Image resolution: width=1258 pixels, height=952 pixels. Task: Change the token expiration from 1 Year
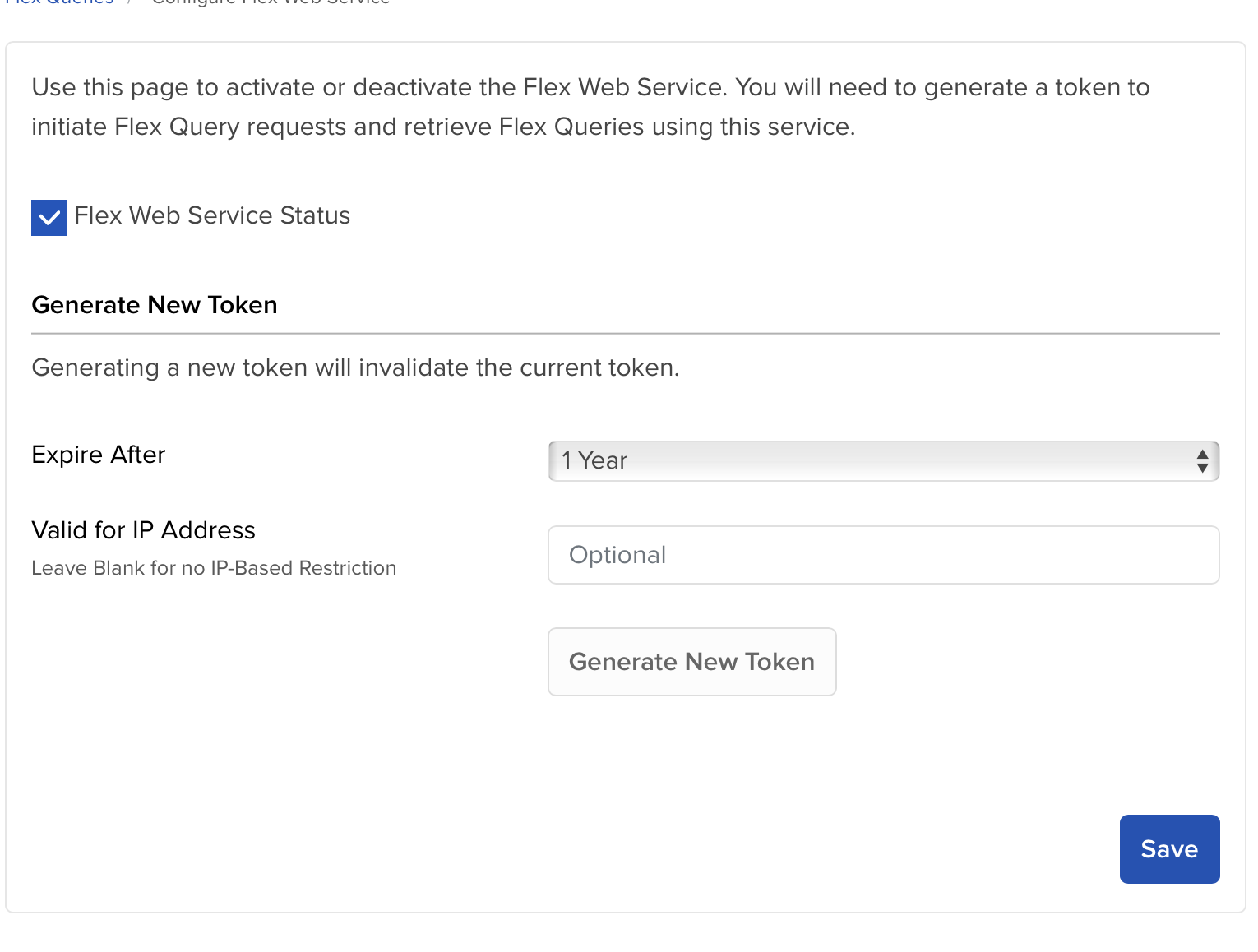coord(883,461)
